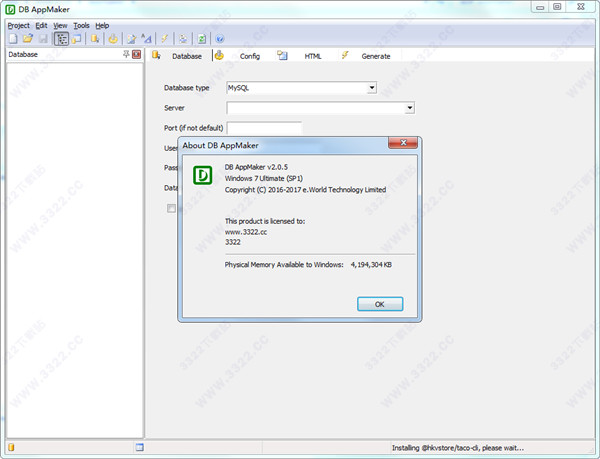600x459 pixels.
Task: Close the About DB AppMaker dialog
Action: (403, 143)
